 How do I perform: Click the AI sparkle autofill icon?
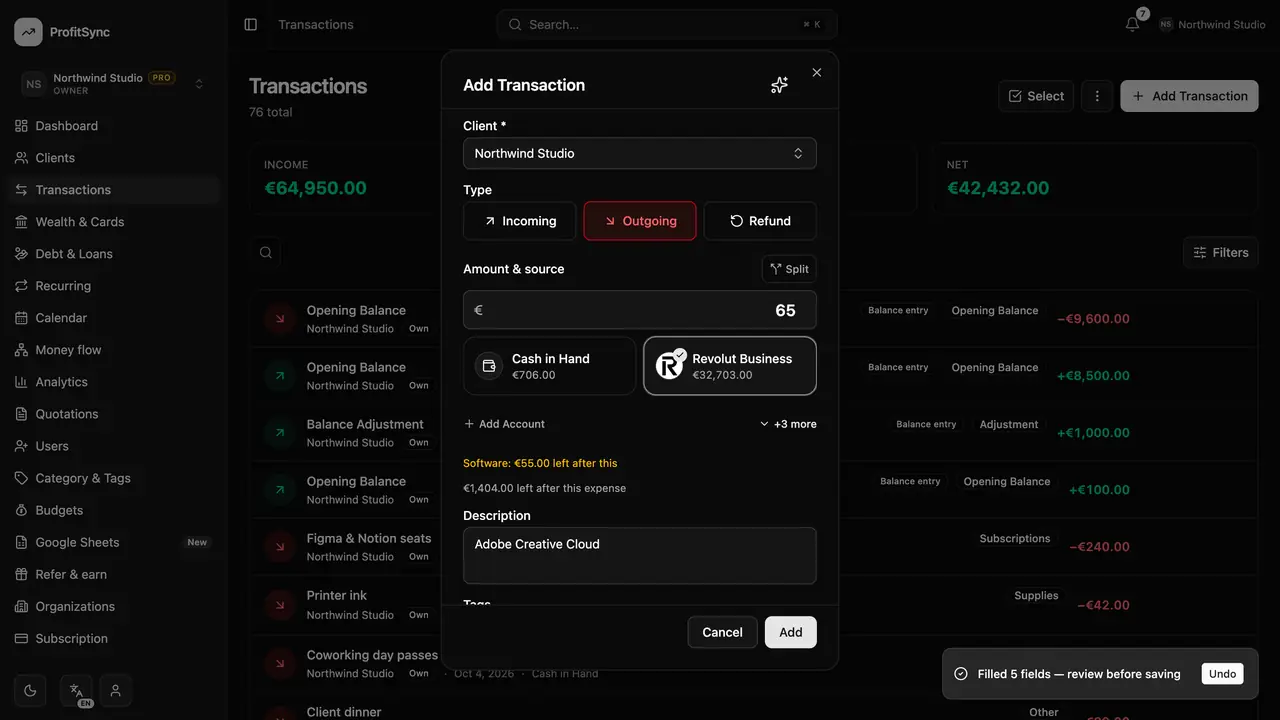[779, 85]
